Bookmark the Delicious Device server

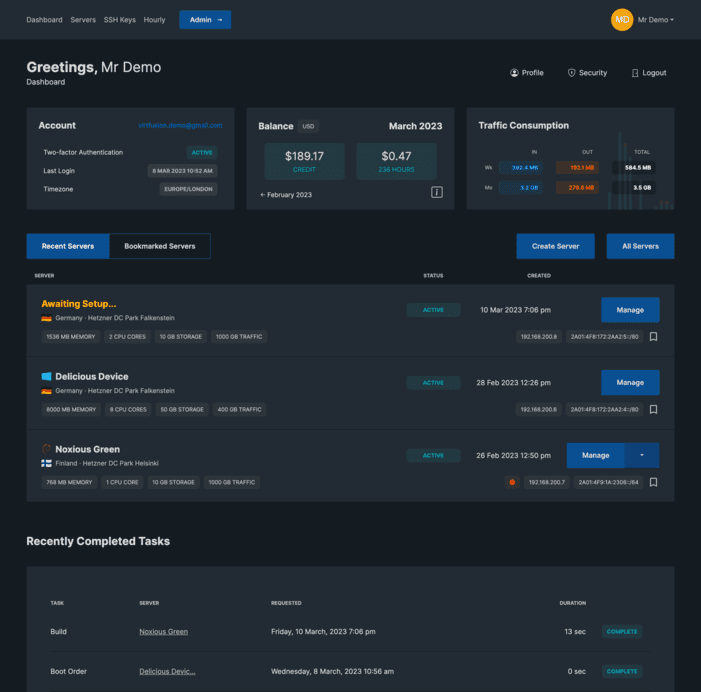coord(653,409)
